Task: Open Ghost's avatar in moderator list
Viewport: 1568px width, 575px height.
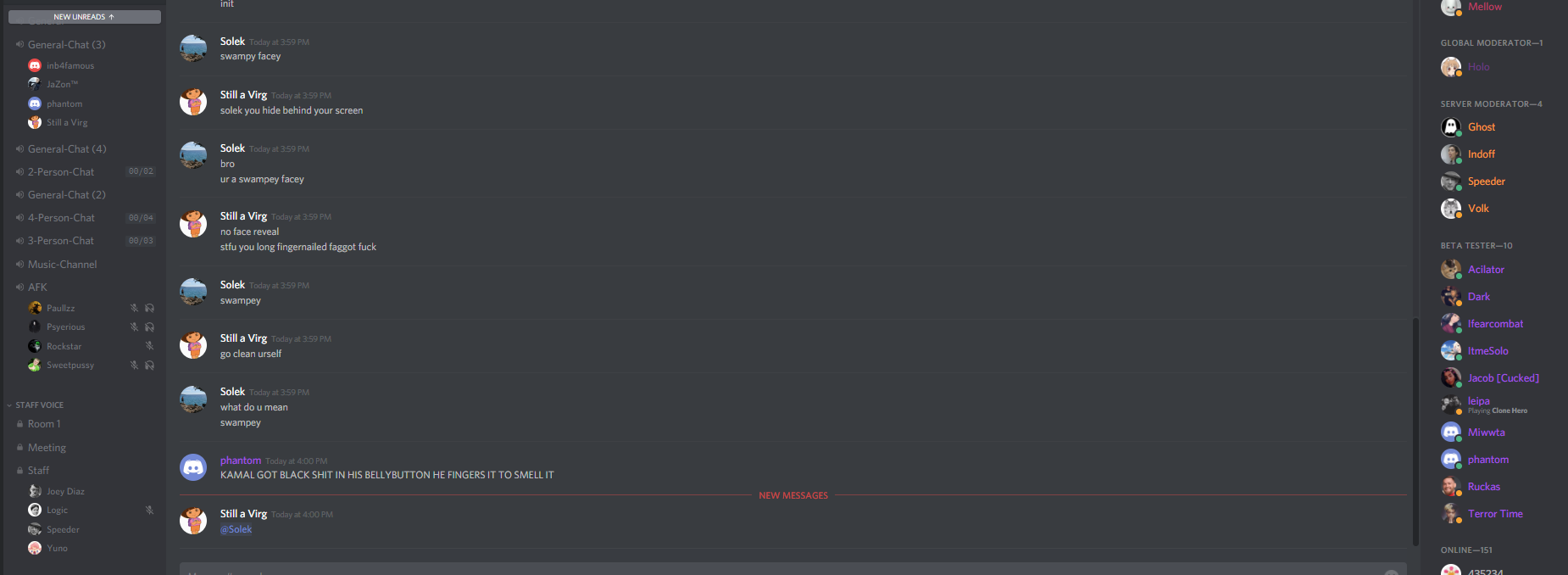Action: (1450, 127)
